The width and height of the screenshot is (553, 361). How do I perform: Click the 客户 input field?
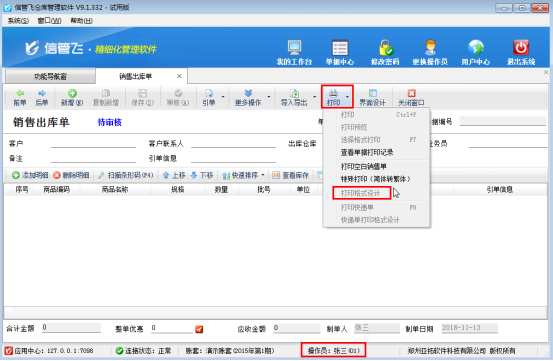(x=93, y=143)
